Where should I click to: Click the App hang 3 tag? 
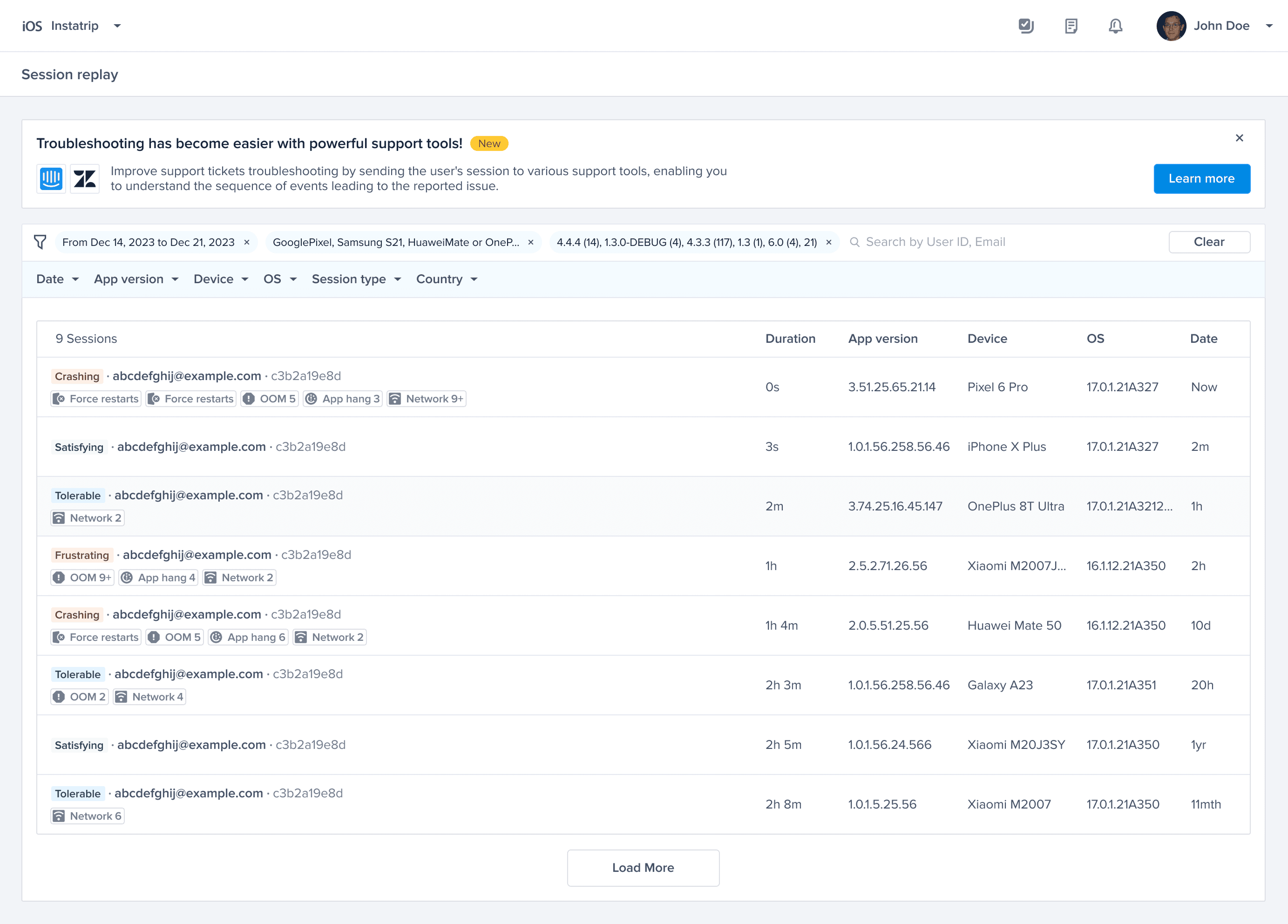[342, 399]
